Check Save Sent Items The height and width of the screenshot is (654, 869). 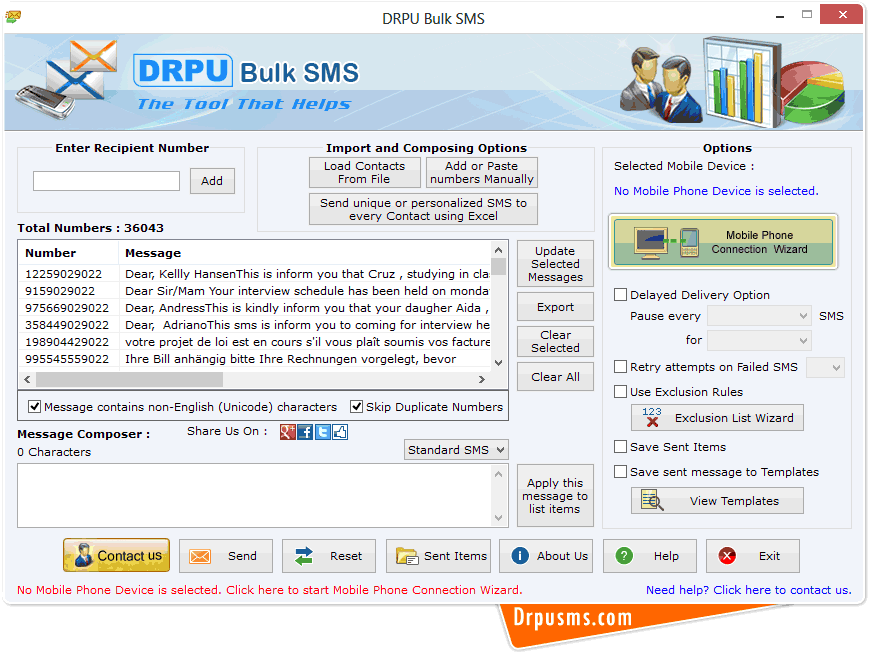click(x=620, y=447)
